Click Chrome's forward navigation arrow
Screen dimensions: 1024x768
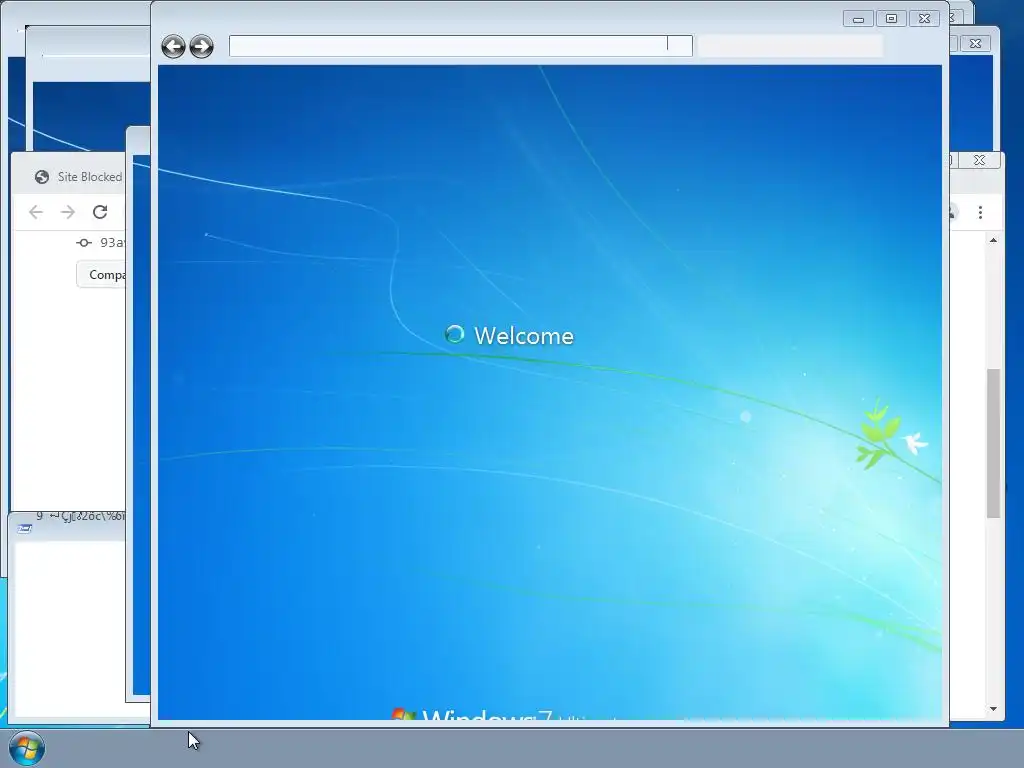[67, 212]
